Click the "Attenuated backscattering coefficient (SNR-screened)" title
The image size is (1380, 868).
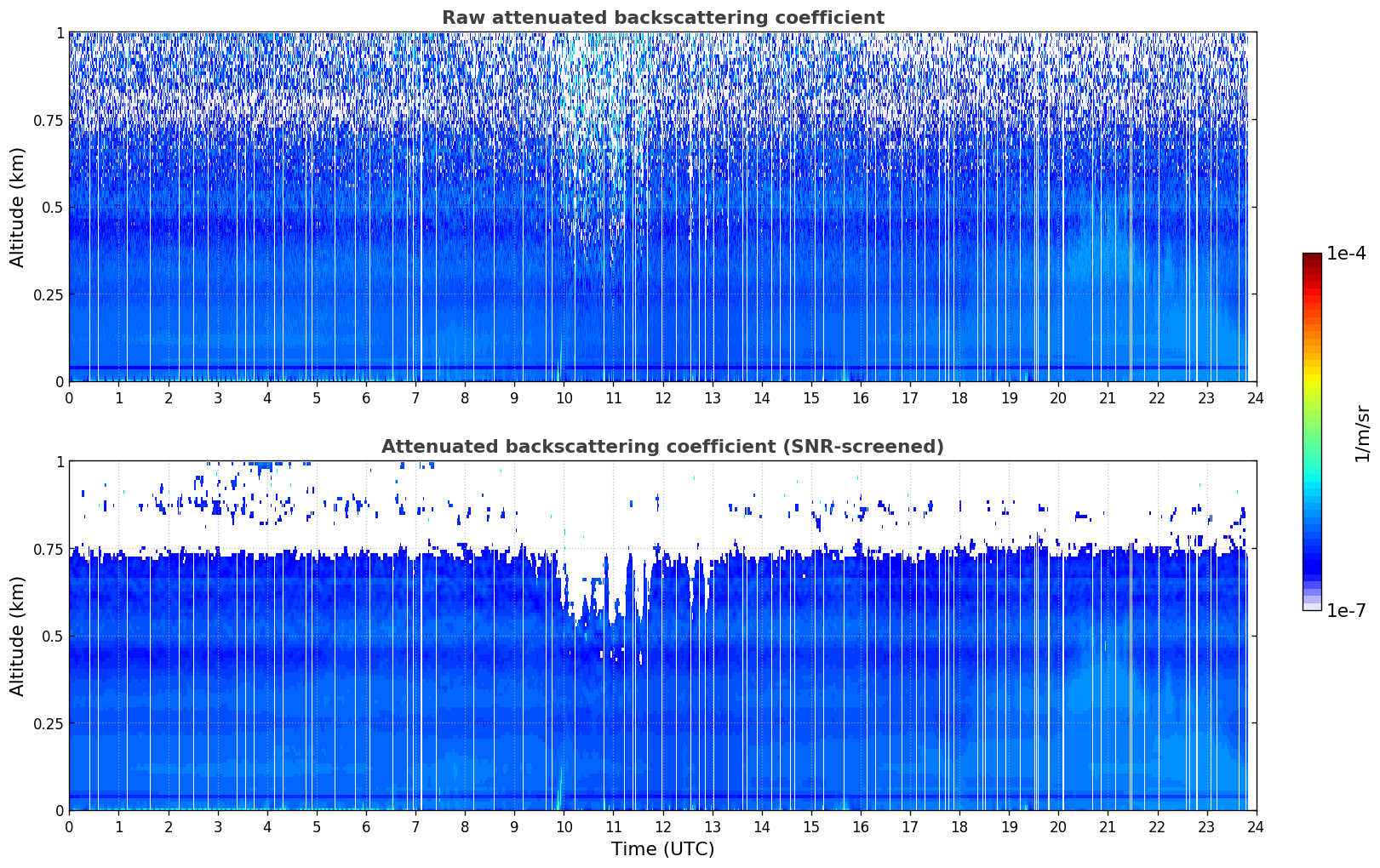(x=662, y=447)
